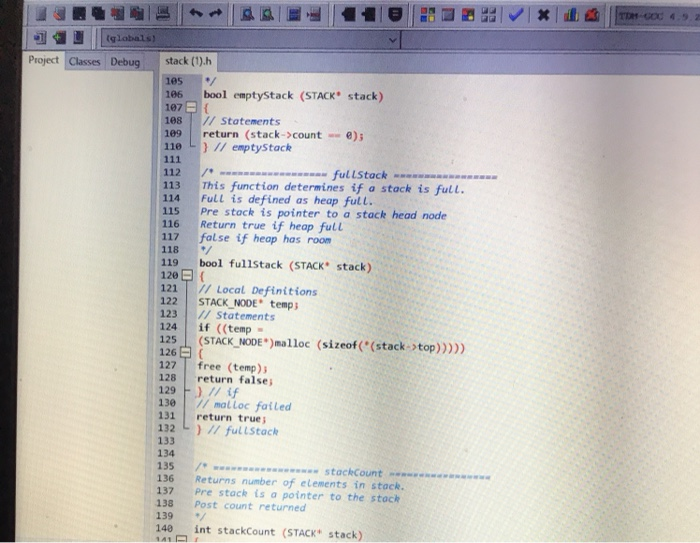Screen dimensions: 700x543
Task: Click 'STACK_NODE* temp;' declaration line
Action: tap(248, 304)
